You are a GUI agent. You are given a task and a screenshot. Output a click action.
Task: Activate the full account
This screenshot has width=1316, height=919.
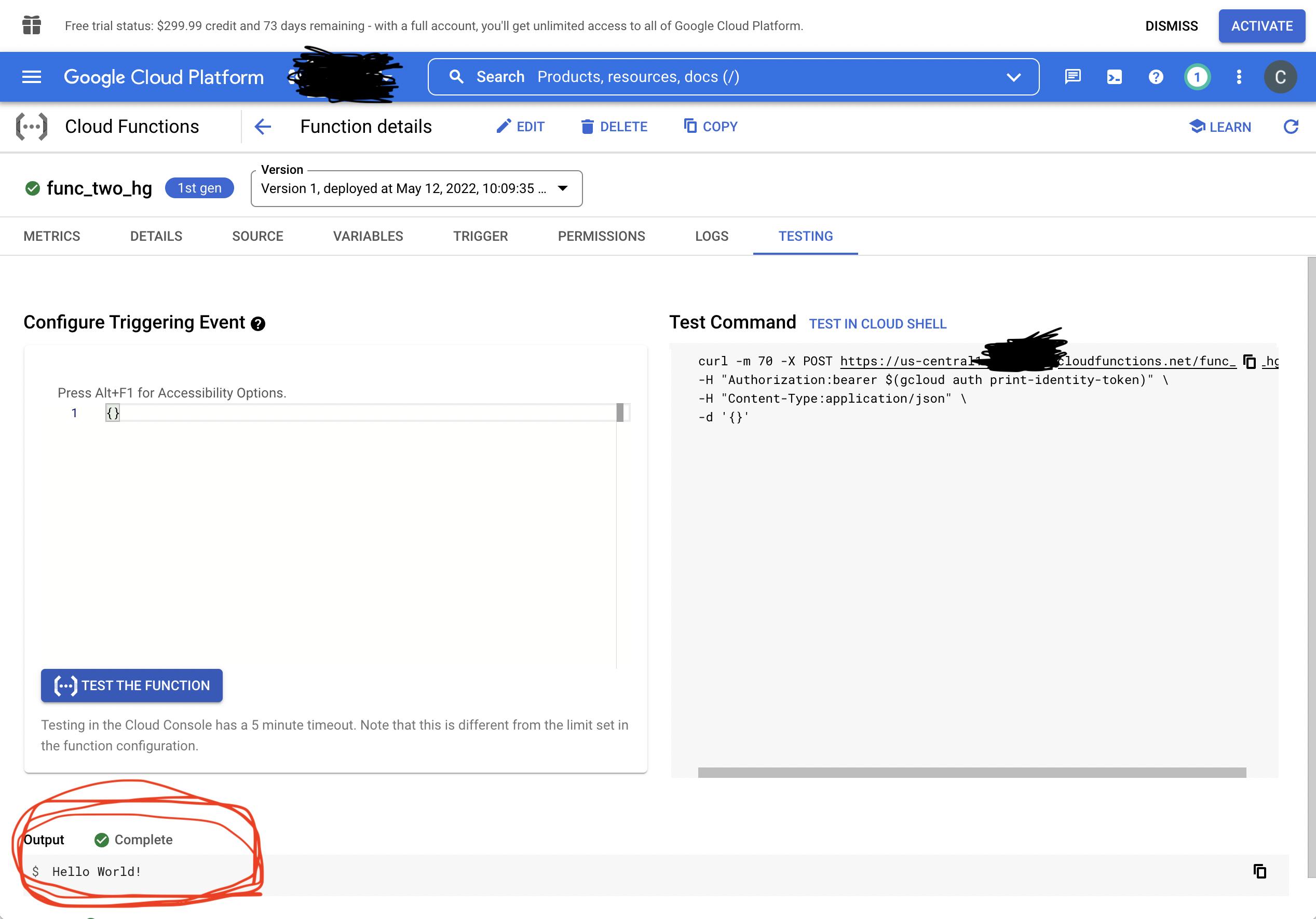[1261, 26]
